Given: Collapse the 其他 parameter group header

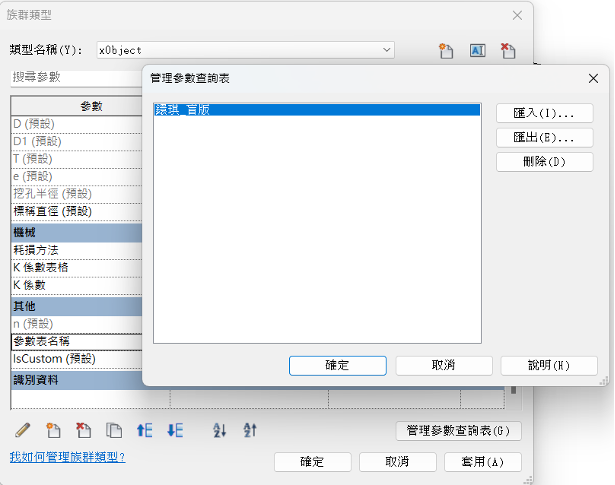Looking at the screenshot, I should 75,306.
